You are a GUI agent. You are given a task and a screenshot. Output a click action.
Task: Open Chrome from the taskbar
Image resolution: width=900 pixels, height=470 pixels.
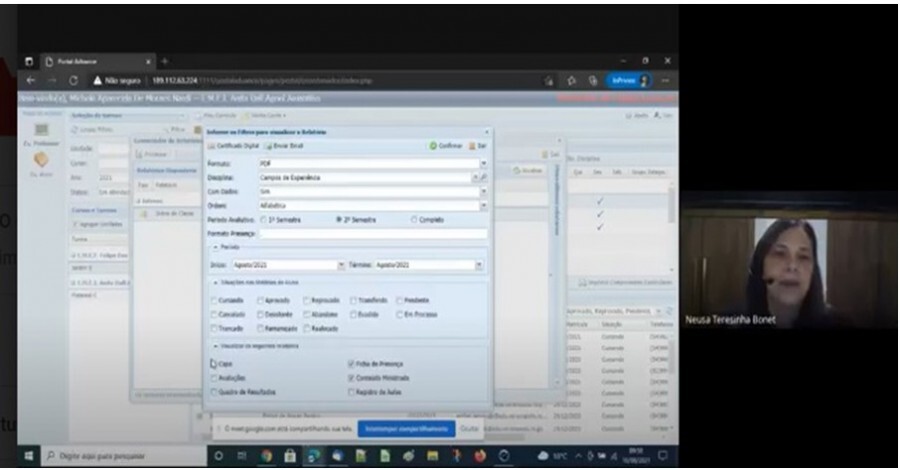click(268, 455)
